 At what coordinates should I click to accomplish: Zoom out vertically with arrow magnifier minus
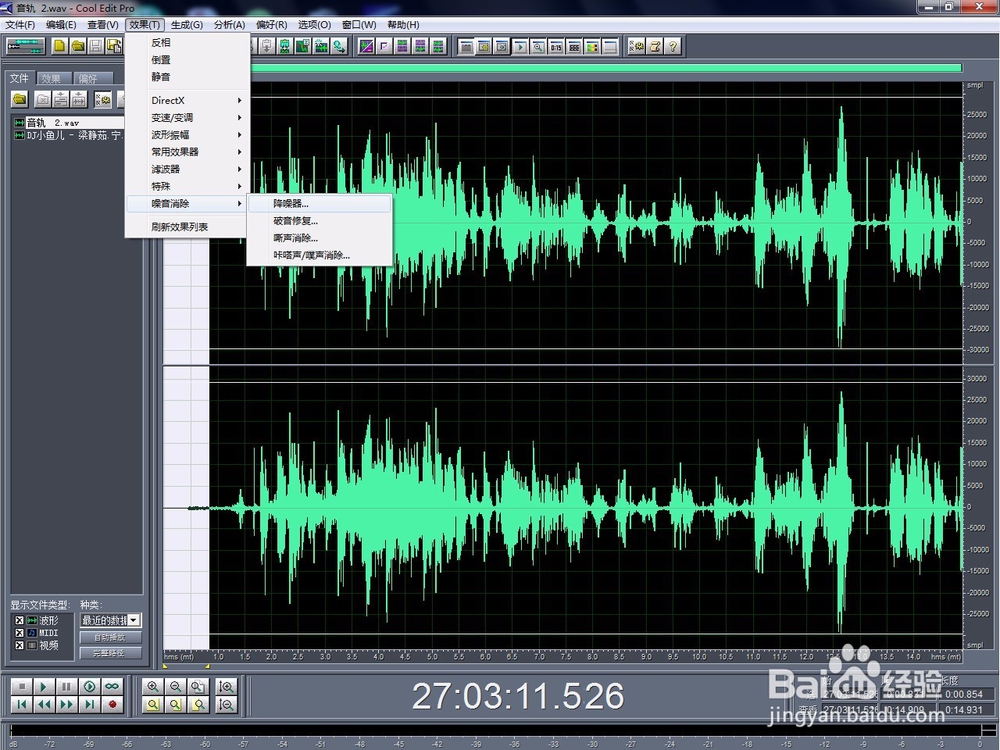pyautogui.click(x=226, y=704)
